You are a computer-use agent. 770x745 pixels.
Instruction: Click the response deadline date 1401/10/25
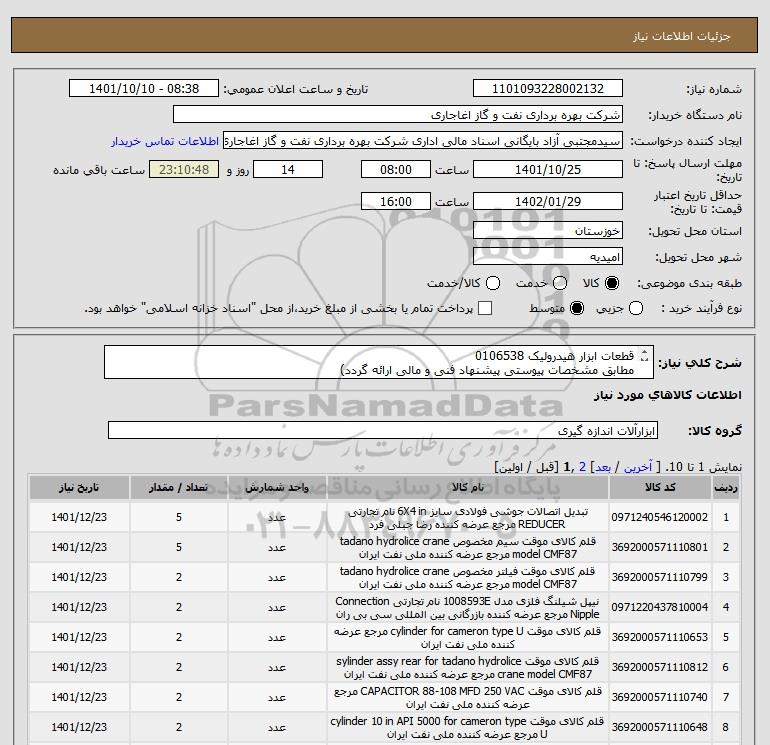[548, 169]
